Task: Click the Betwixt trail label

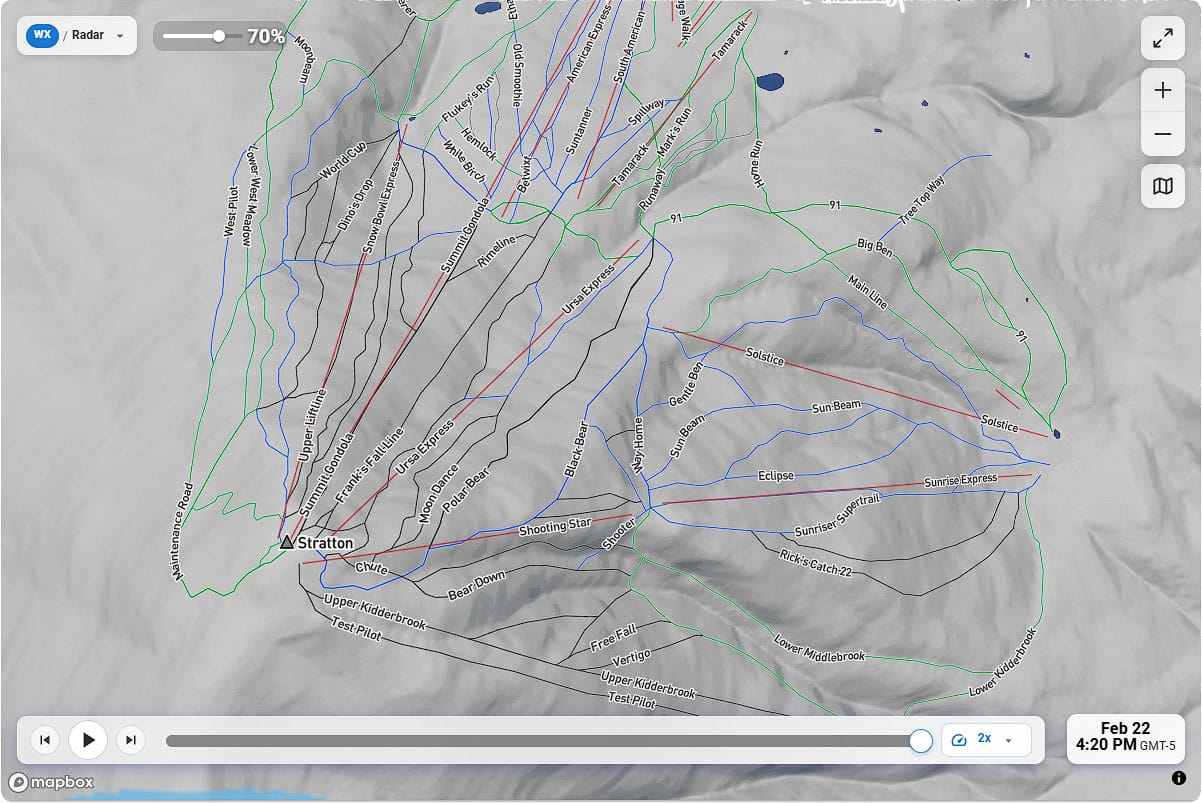Action: coord(523,173)
